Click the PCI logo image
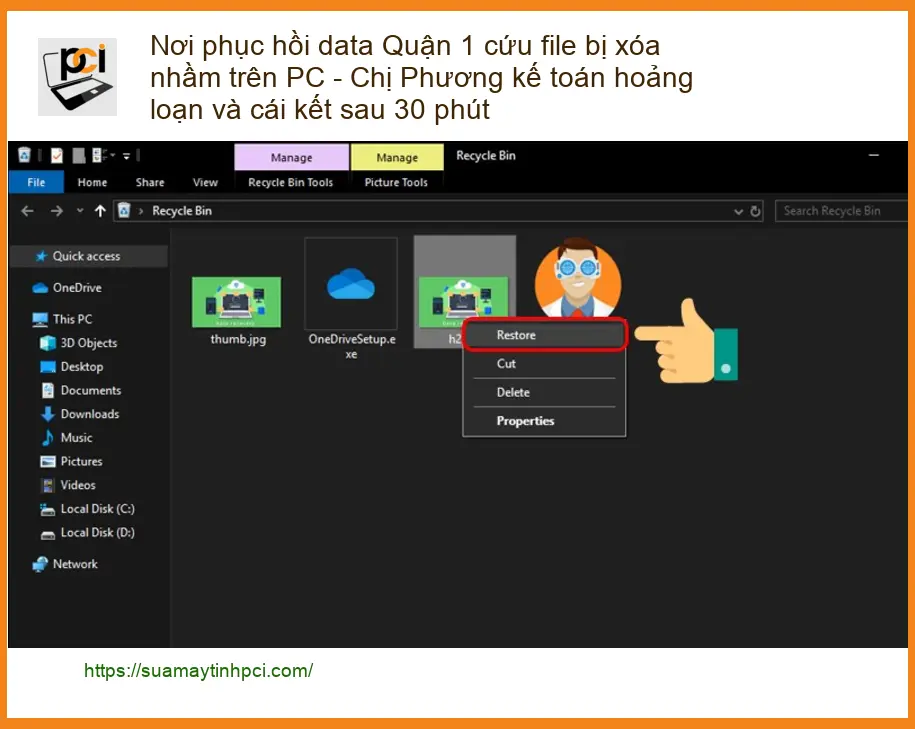 pos(77,76)
